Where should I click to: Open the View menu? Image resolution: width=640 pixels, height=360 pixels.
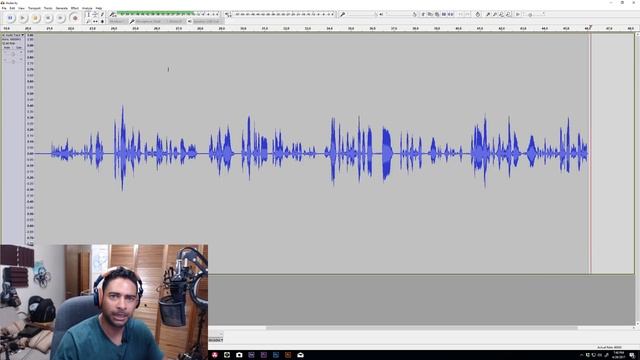(21, 8)
